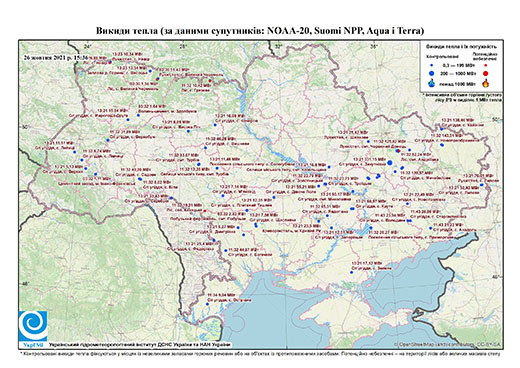Select the large blue circle legend symbol

point(432,73)
